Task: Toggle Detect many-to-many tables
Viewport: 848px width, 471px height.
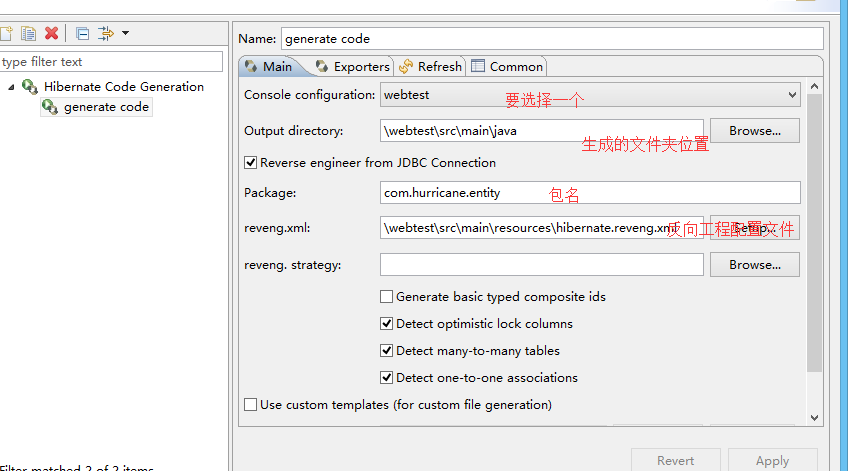Action: (386, 351)
